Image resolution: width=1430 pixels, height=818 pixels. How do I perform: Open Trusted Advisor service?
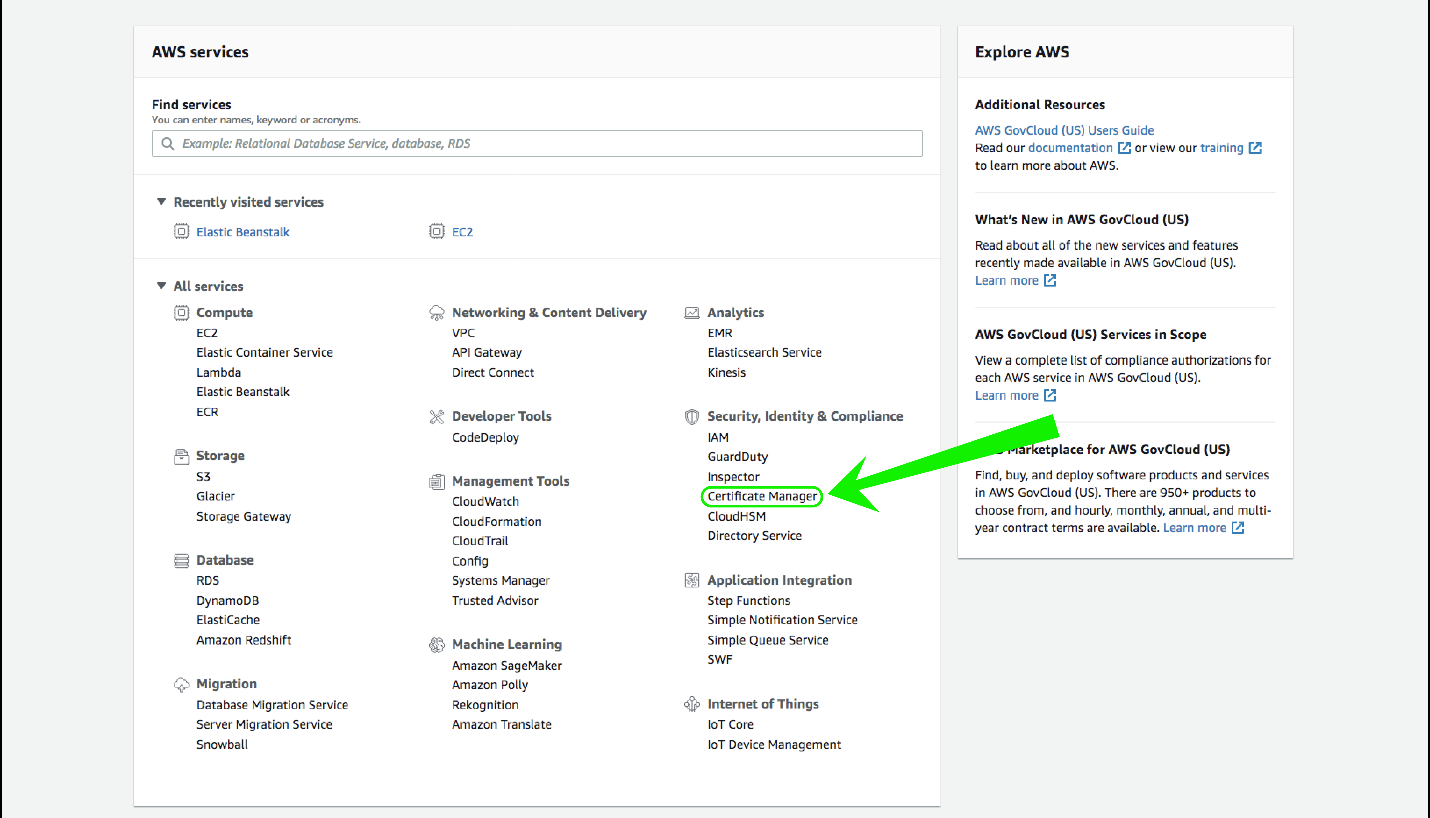(x=495, y=601)
